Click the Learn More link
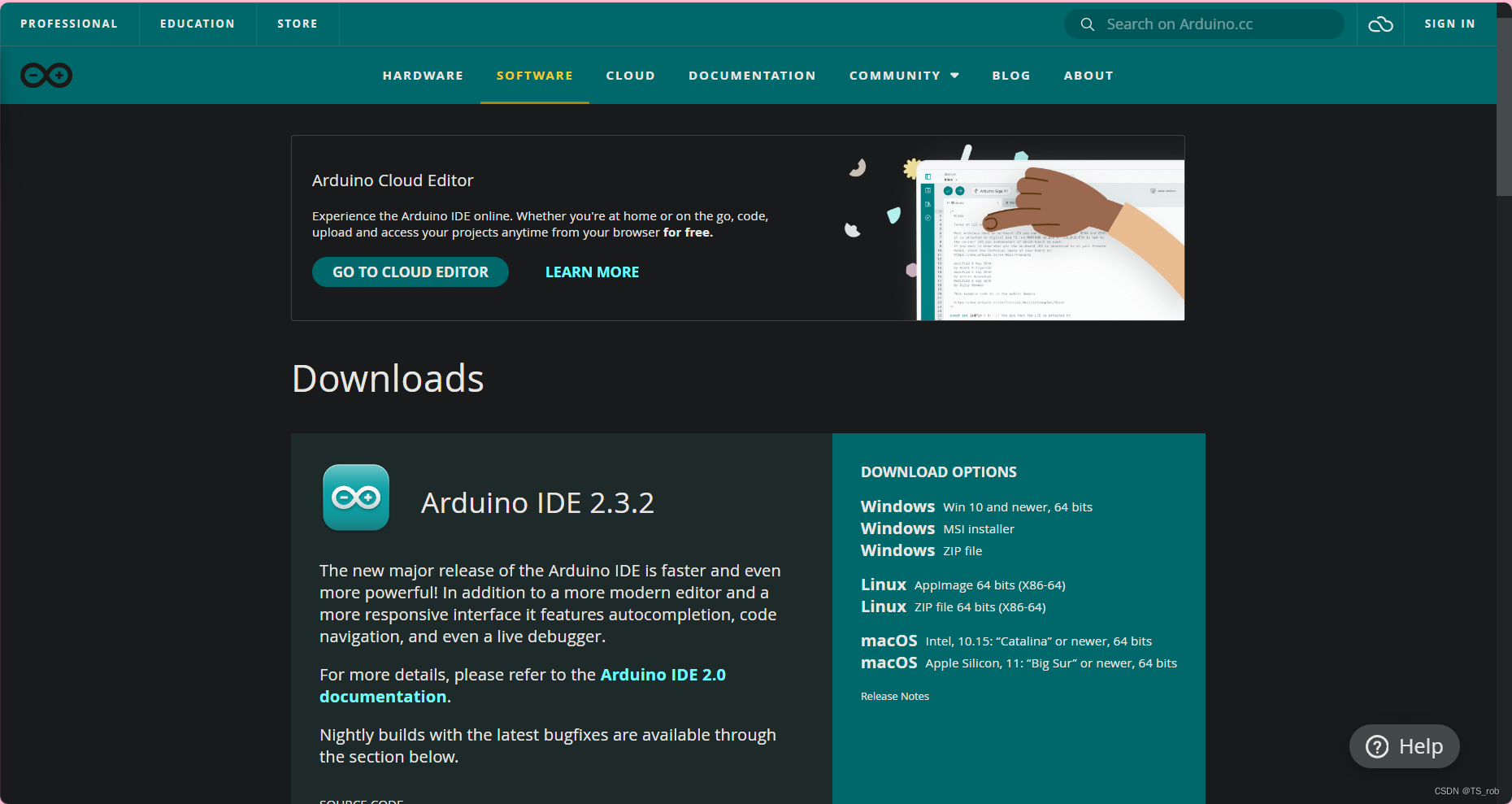The image size is (1512, 804). click(592, 272)
